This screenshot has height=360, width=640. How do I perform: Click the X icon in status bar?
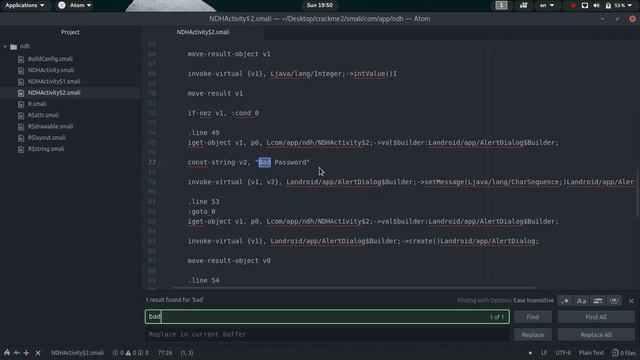(38, 353)
